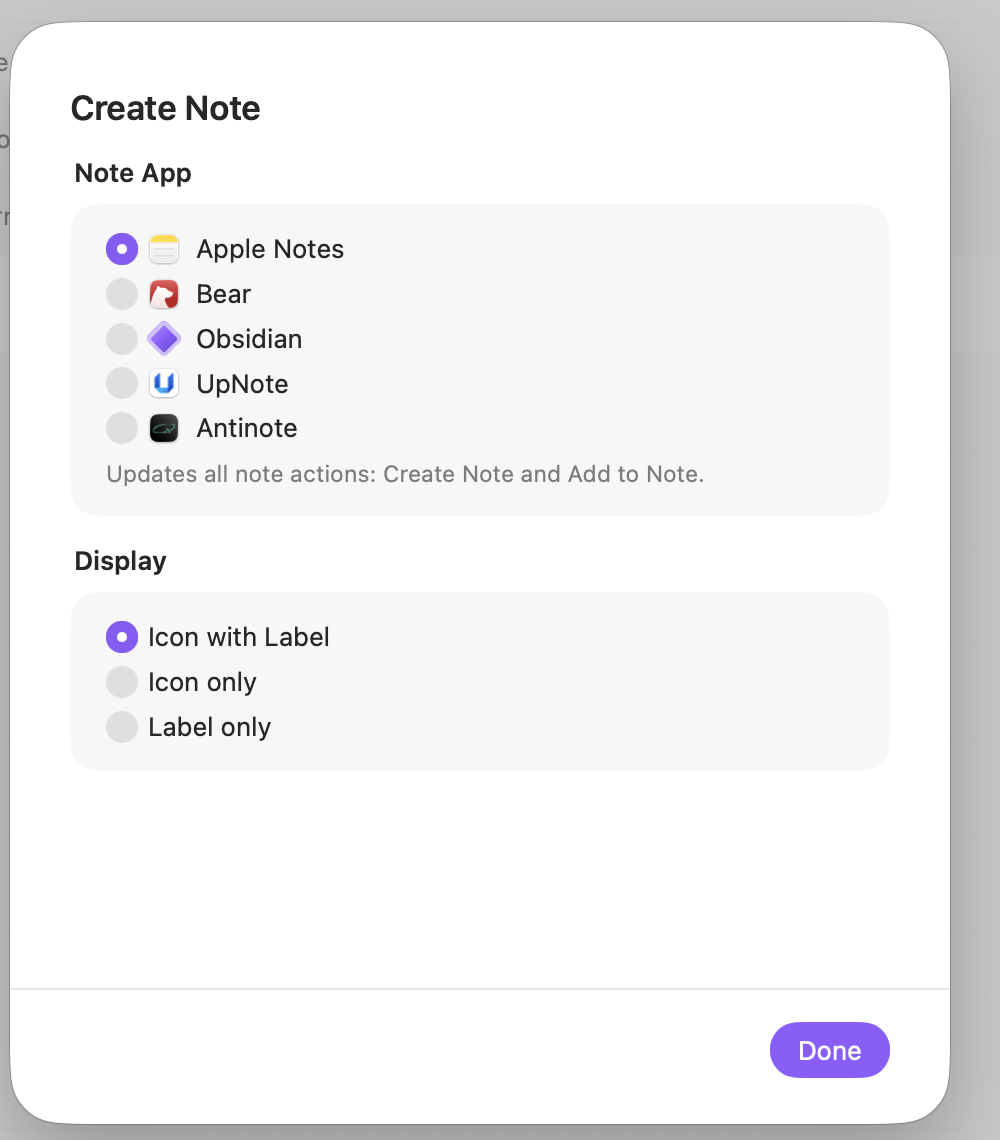Set display to Label only radio button
The height and width of the screenshot is (1140, 1000).
click(x=121, y=727)
